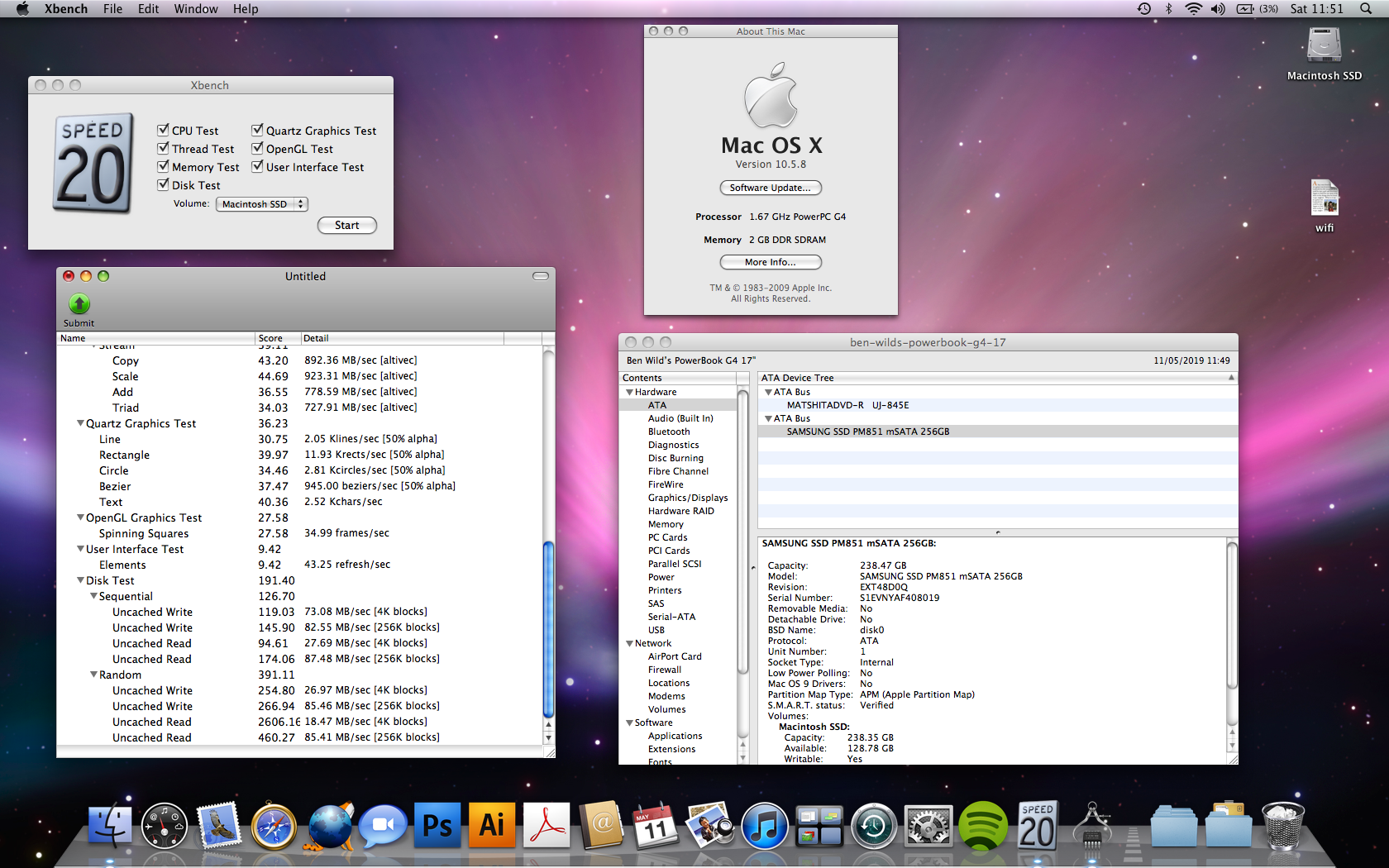Open the File menu
The width and height of the screenshot is (1389, 868).
(112, 9)
